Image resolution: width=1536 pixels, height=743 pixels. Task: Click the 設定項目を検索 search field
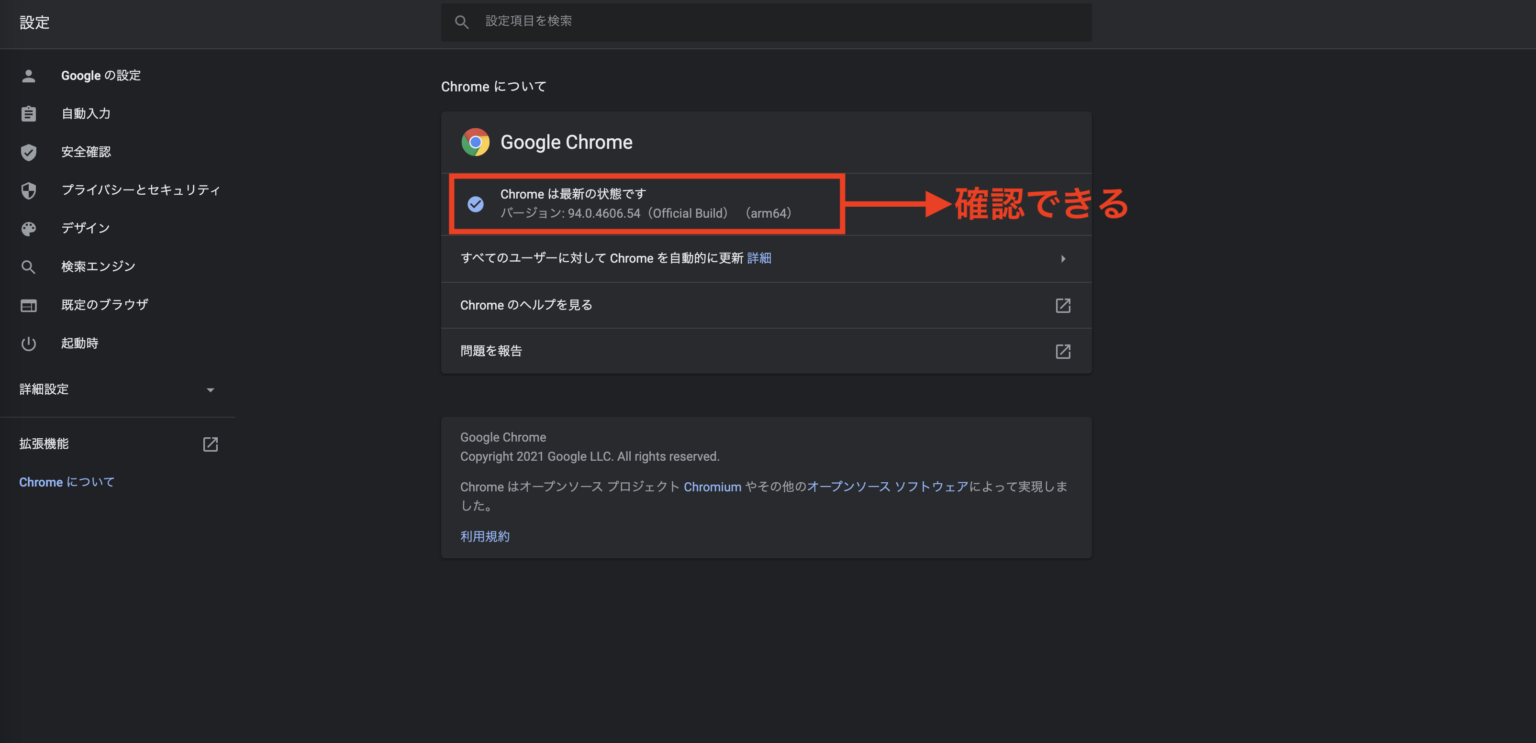tap(766, 20)
